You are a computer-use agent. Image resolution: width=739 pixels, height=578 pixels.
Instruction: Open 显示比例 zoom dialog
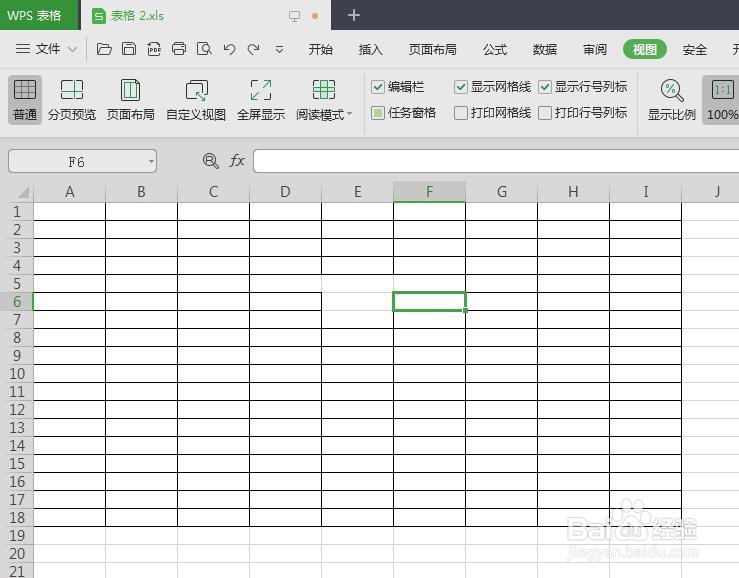pos(672,99)
